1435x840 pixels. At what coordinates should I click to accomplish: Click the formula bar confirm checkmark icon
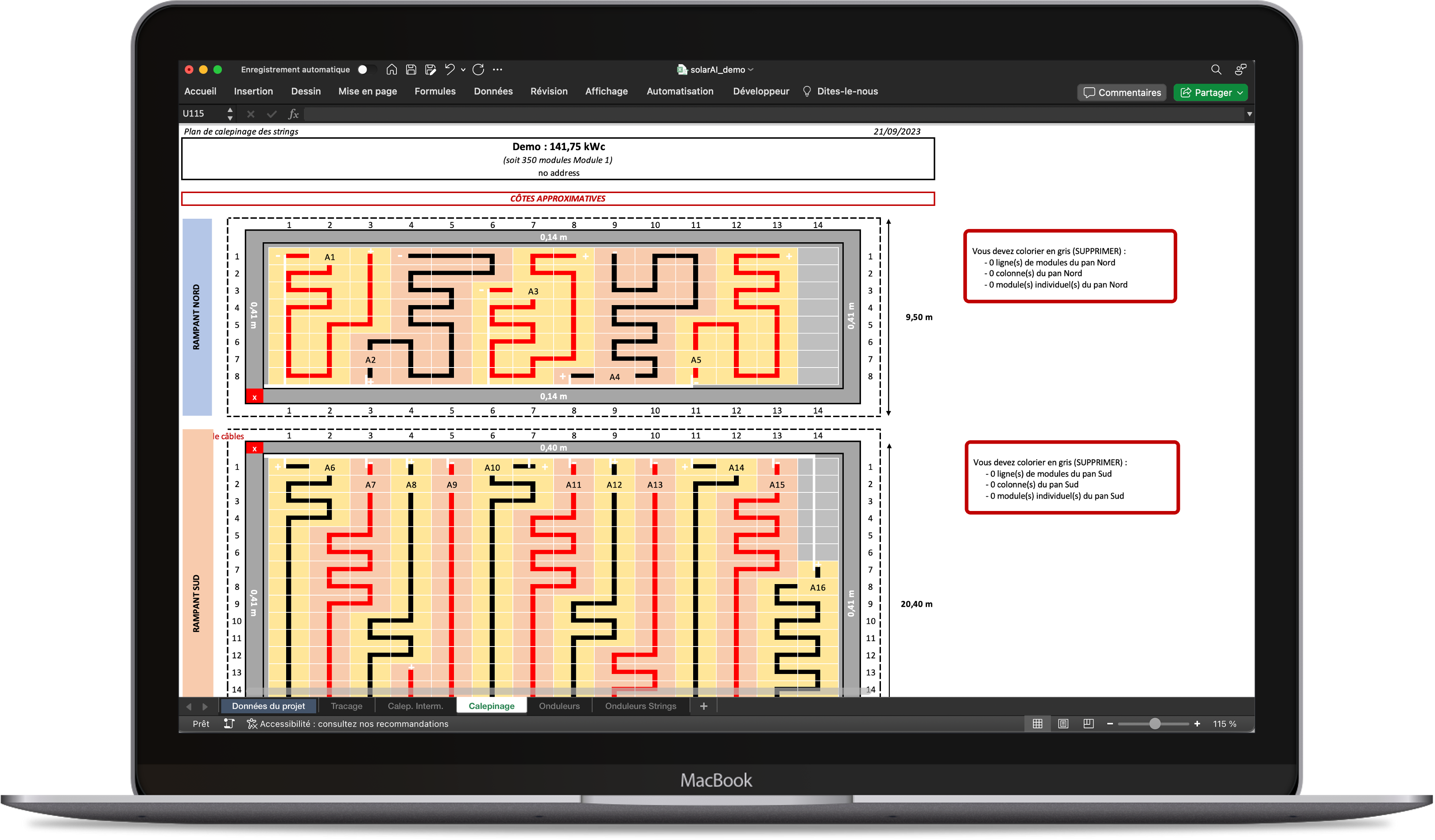pyautogui.click(x=271, y=114)
